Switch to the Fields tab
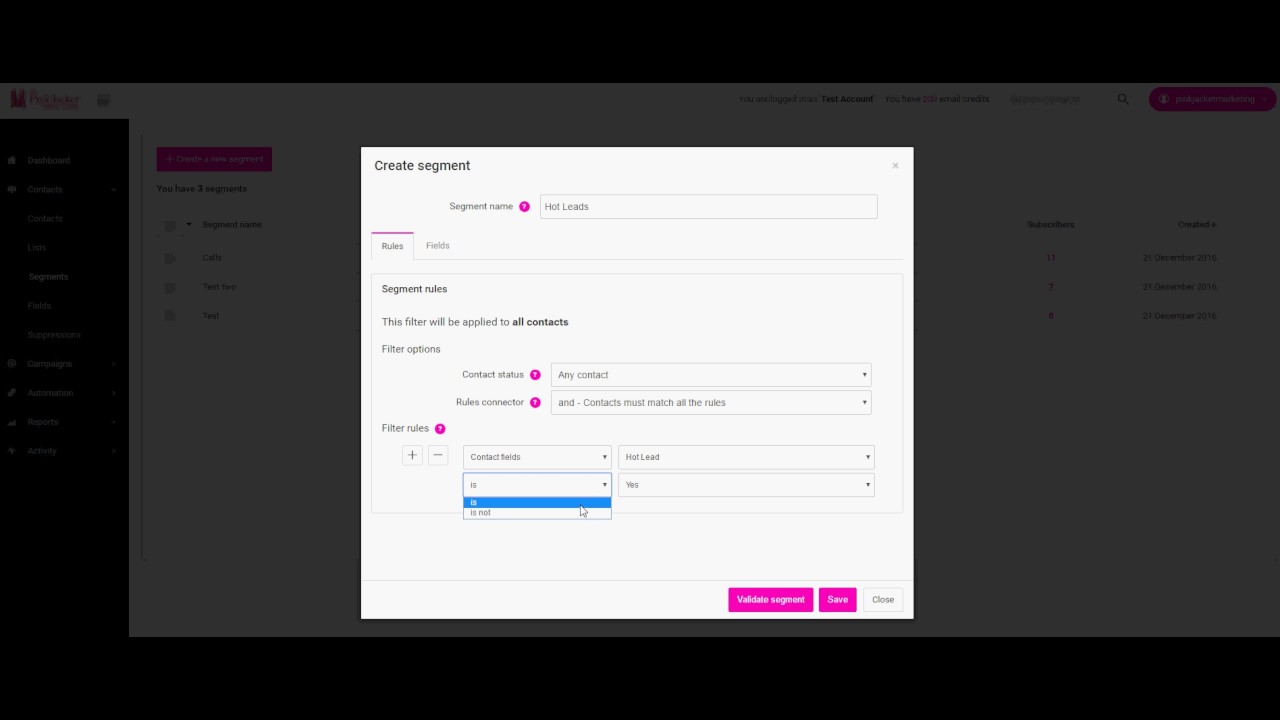 click(438, 246)
